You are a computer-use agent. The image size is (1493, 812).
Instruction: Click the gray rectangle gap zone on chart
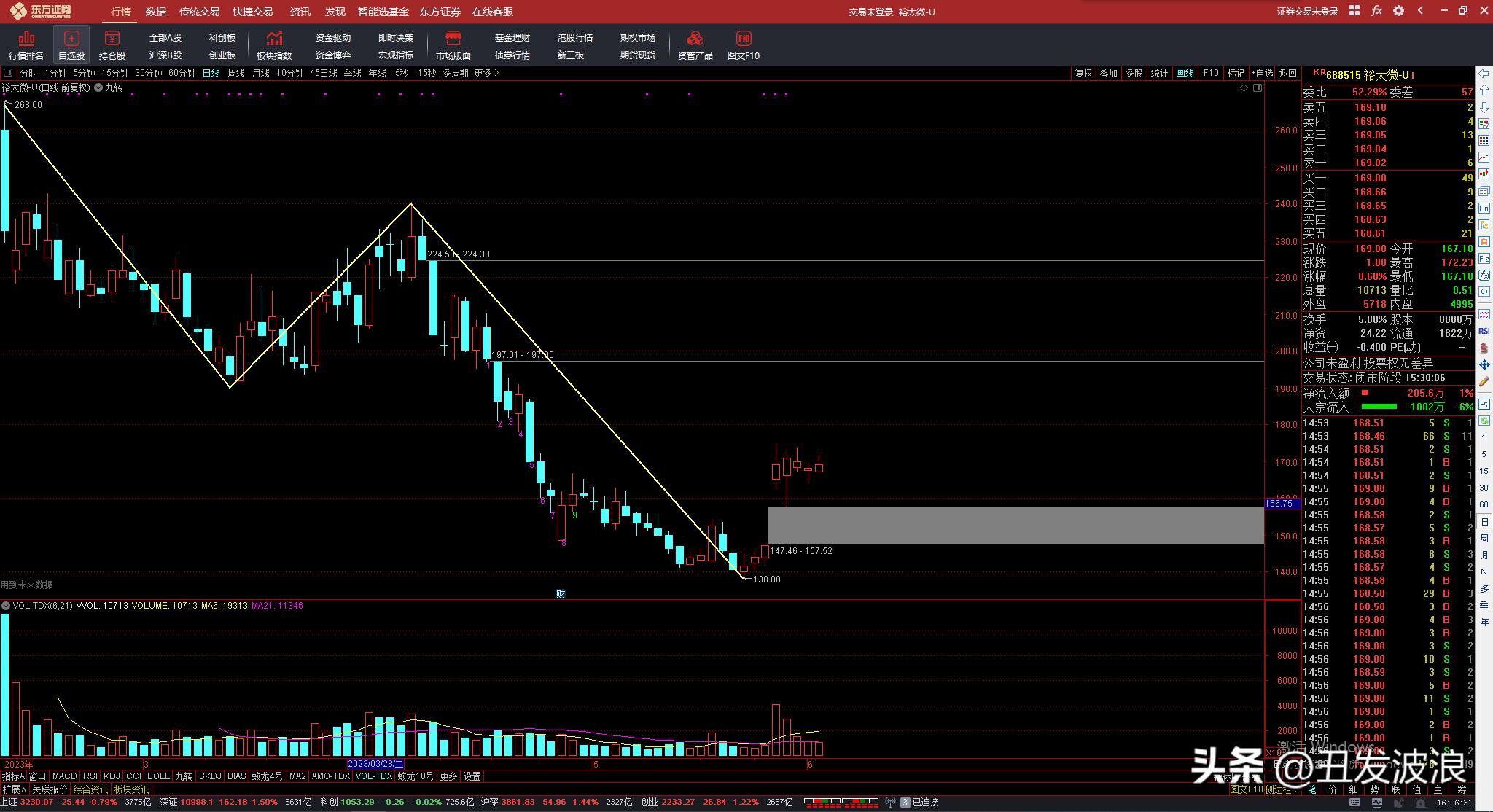1015,525
